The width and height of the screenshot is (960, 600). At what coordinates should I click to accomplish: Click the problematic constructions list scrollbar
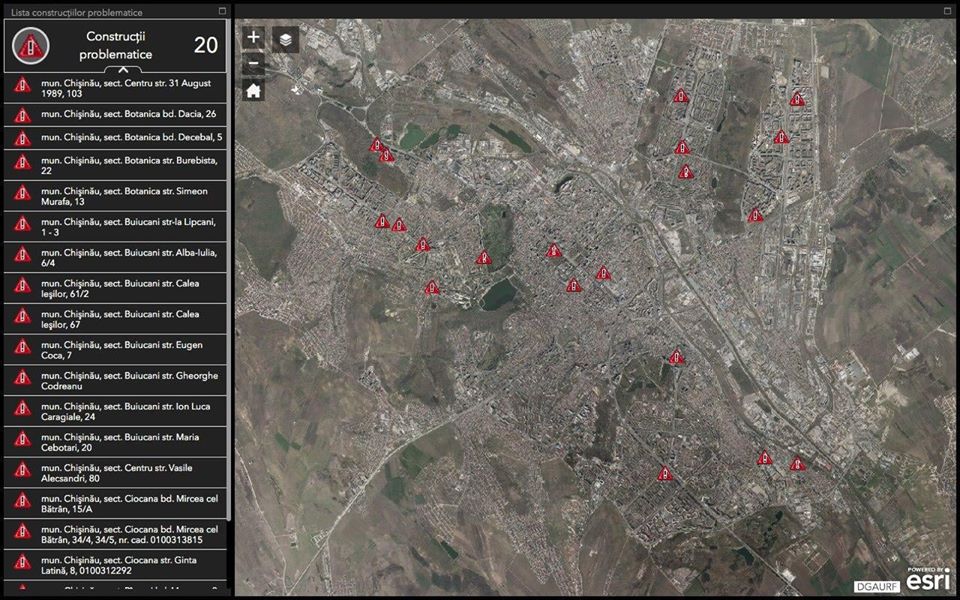[230, 300]
